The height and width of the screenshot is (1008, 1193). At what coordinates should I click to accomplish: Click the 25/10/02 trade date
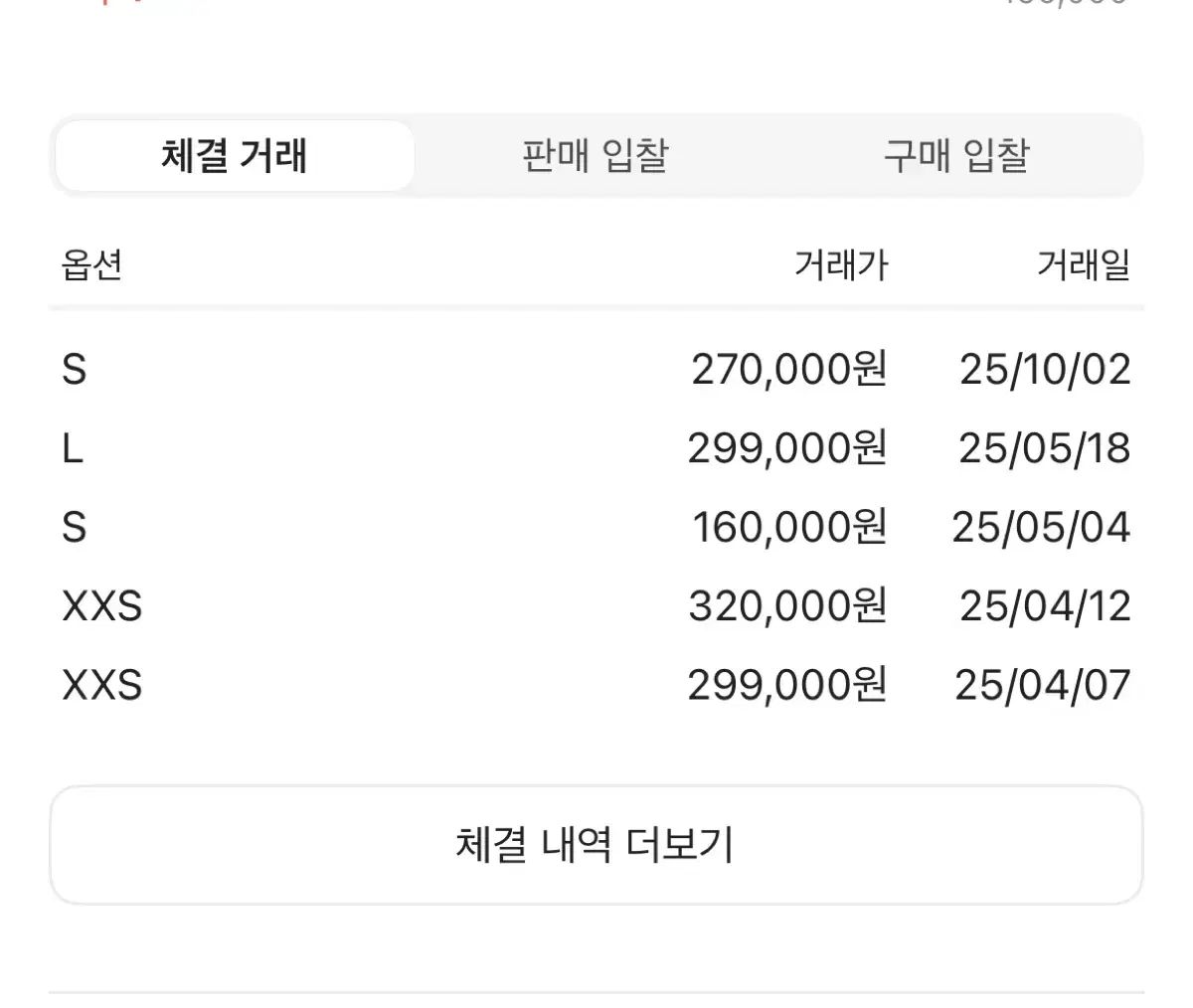click(x=1045, y=370)
